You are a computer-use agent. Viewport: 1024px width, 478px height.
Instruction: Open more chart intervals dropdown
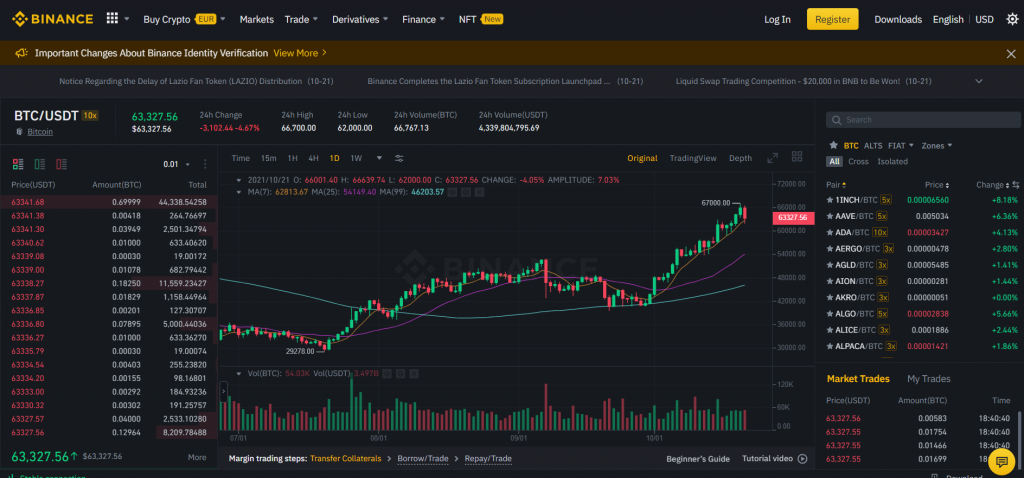pos(379,158)
